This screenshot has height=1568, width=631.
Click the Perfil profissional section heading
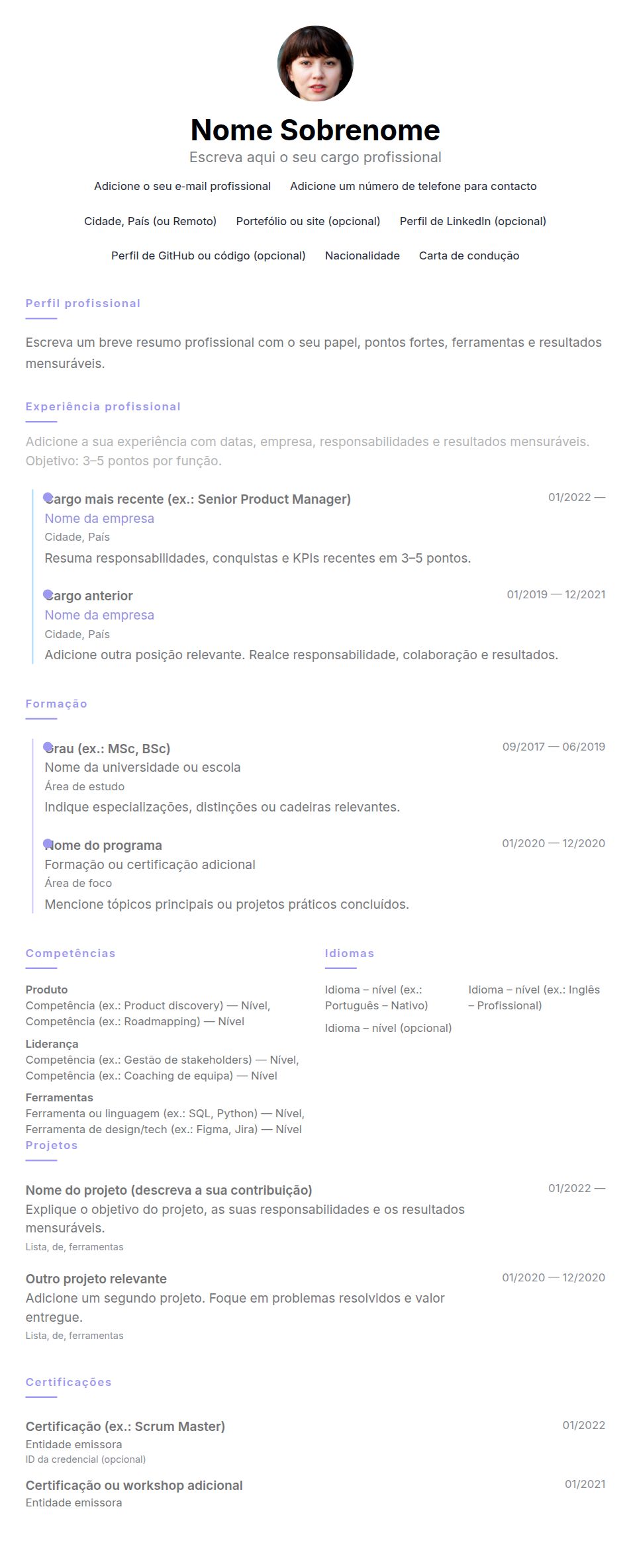(83, 303)
